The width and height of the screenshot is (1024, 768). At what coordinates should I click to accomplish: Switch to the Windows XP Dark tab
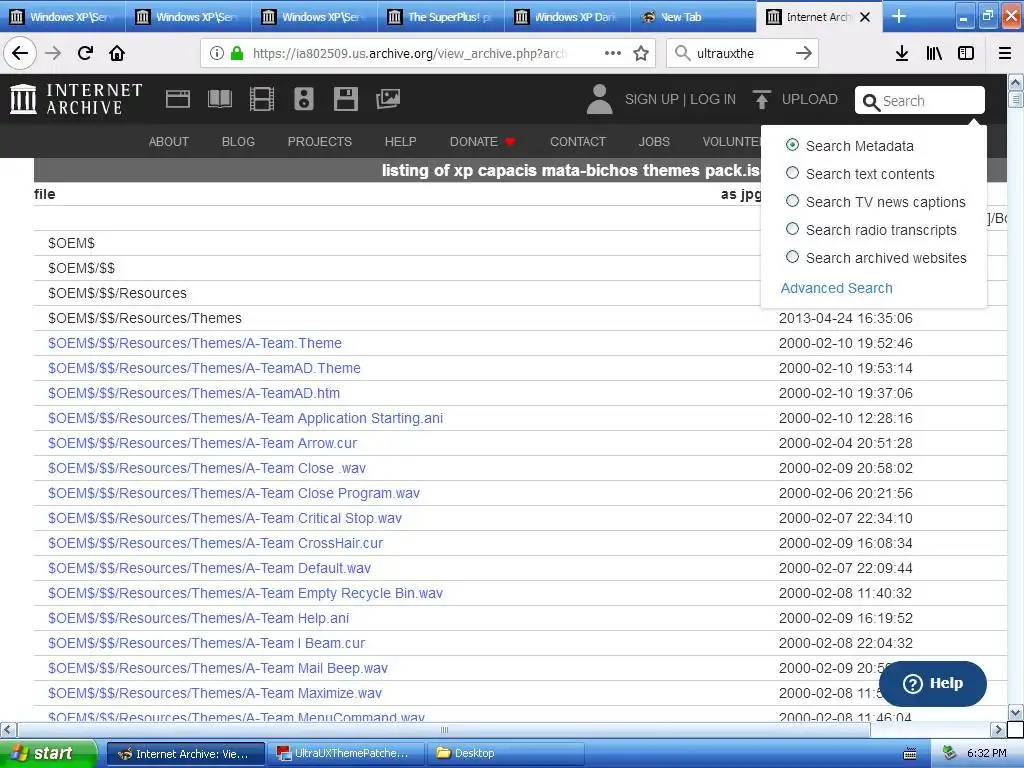[567, 17]
